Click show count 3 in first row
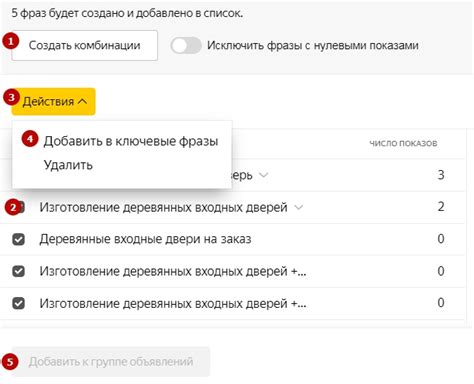 point(441,175)
